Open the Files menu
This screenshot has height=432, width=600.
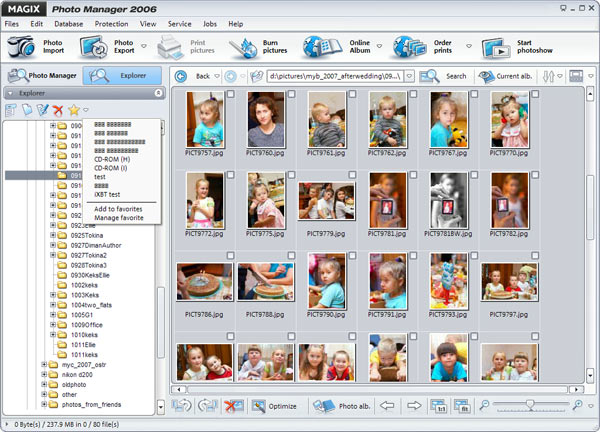(x=11, y=24)
